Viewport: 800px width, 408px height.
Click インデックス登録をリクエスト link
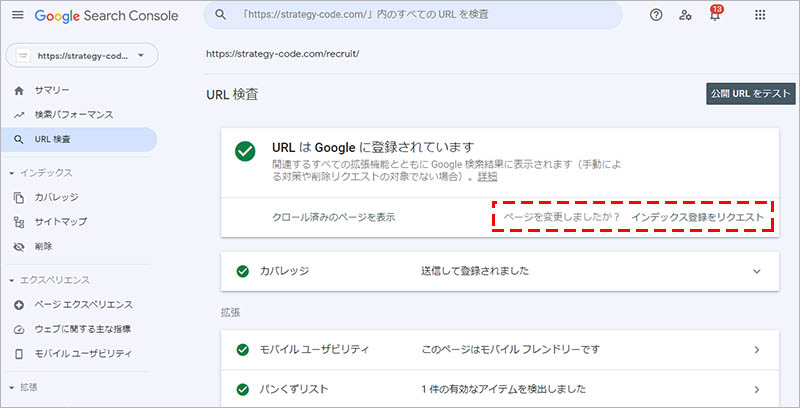click(697, 217)
